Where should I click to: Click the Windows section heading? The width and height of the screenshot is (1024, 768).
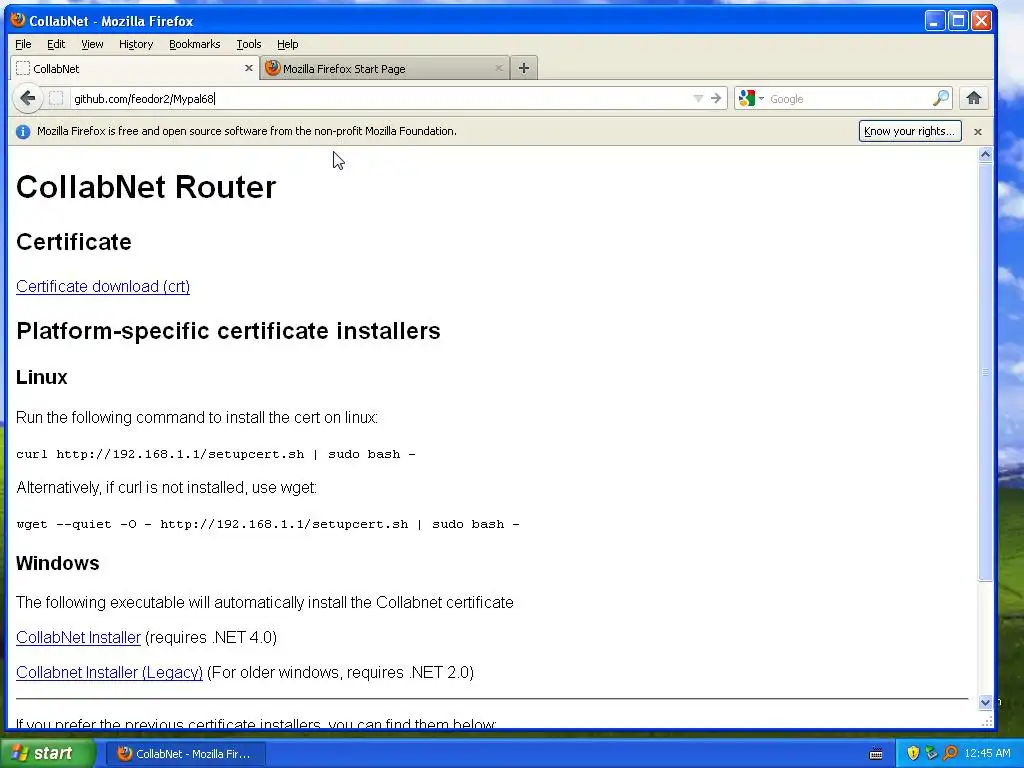(57, 563)
